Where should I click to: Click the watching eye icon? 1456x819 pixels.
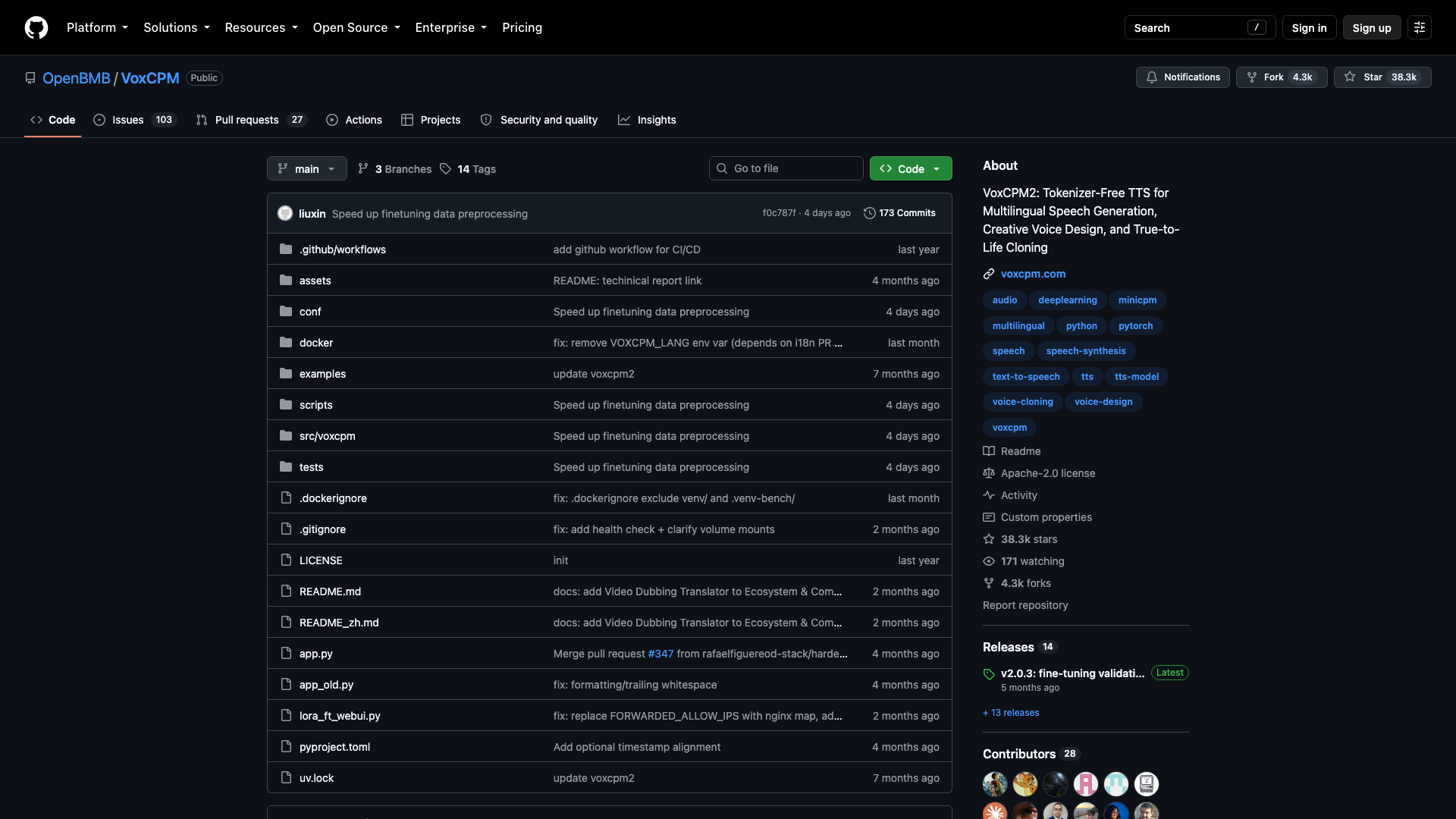(x=989, y=561)
